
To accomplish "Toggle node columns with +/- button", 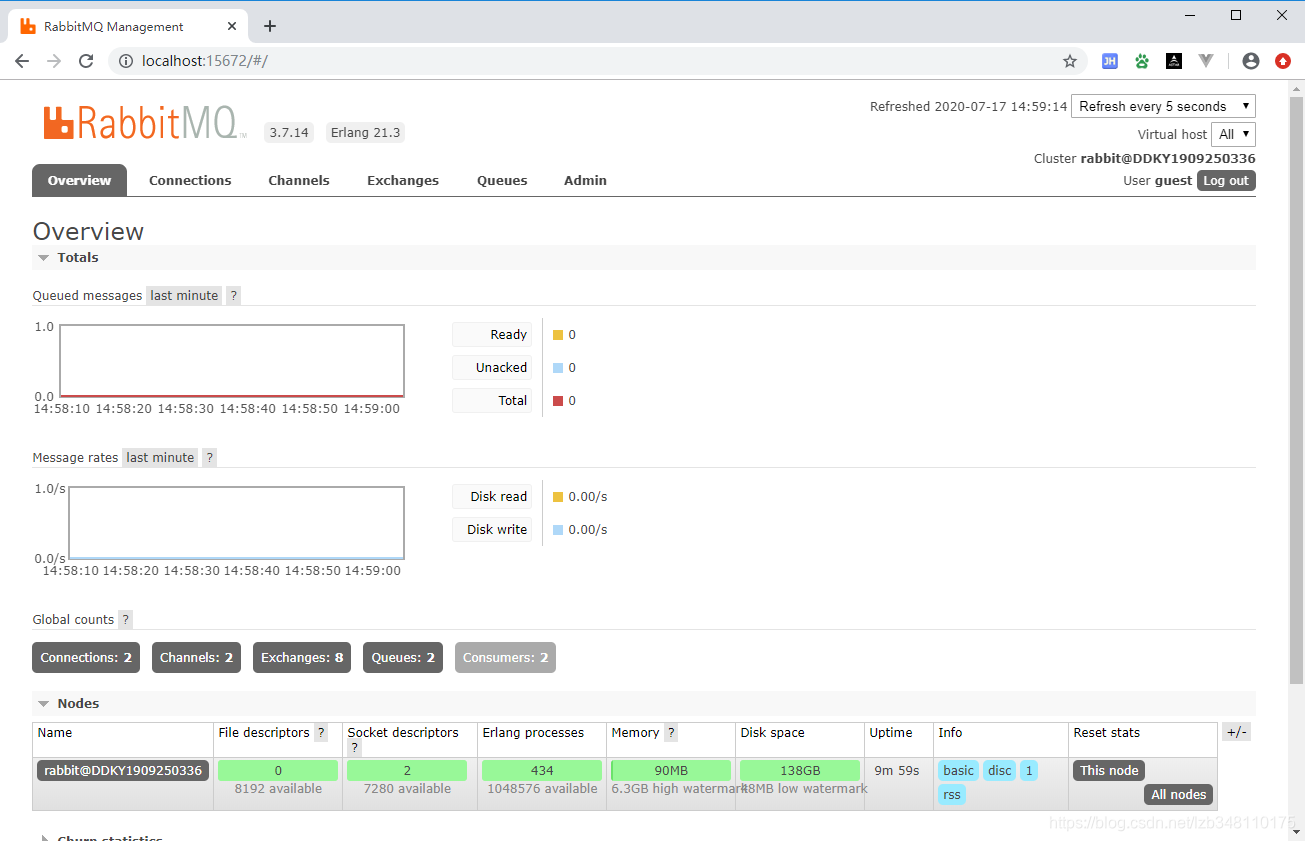I will click(x=1236, y=732).
